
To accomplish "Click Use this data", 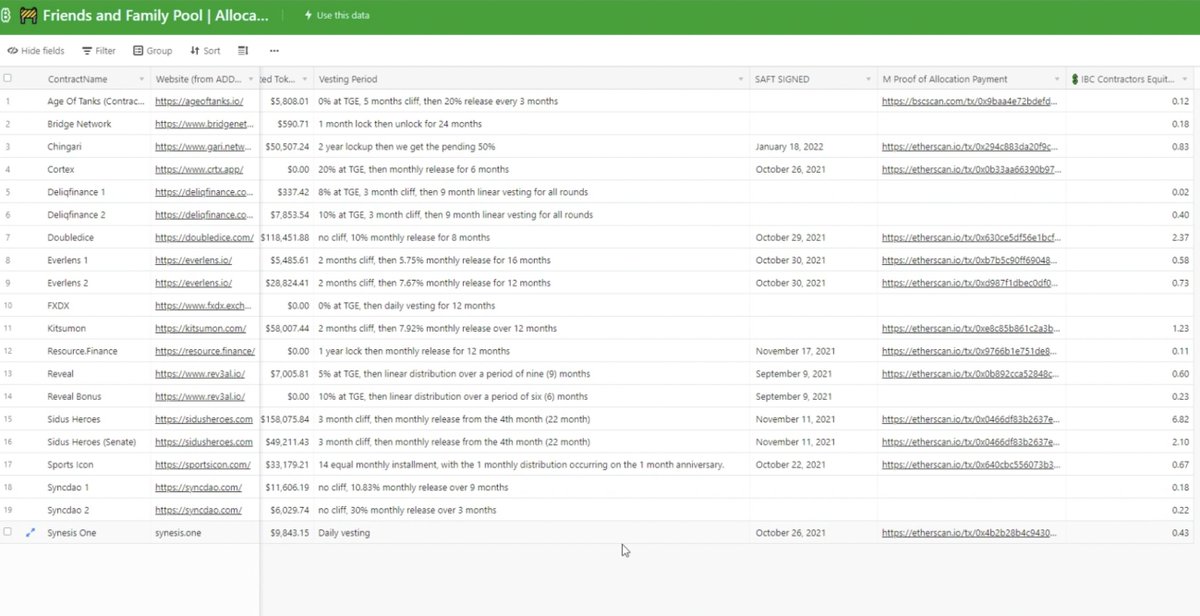I will (335, 16).
